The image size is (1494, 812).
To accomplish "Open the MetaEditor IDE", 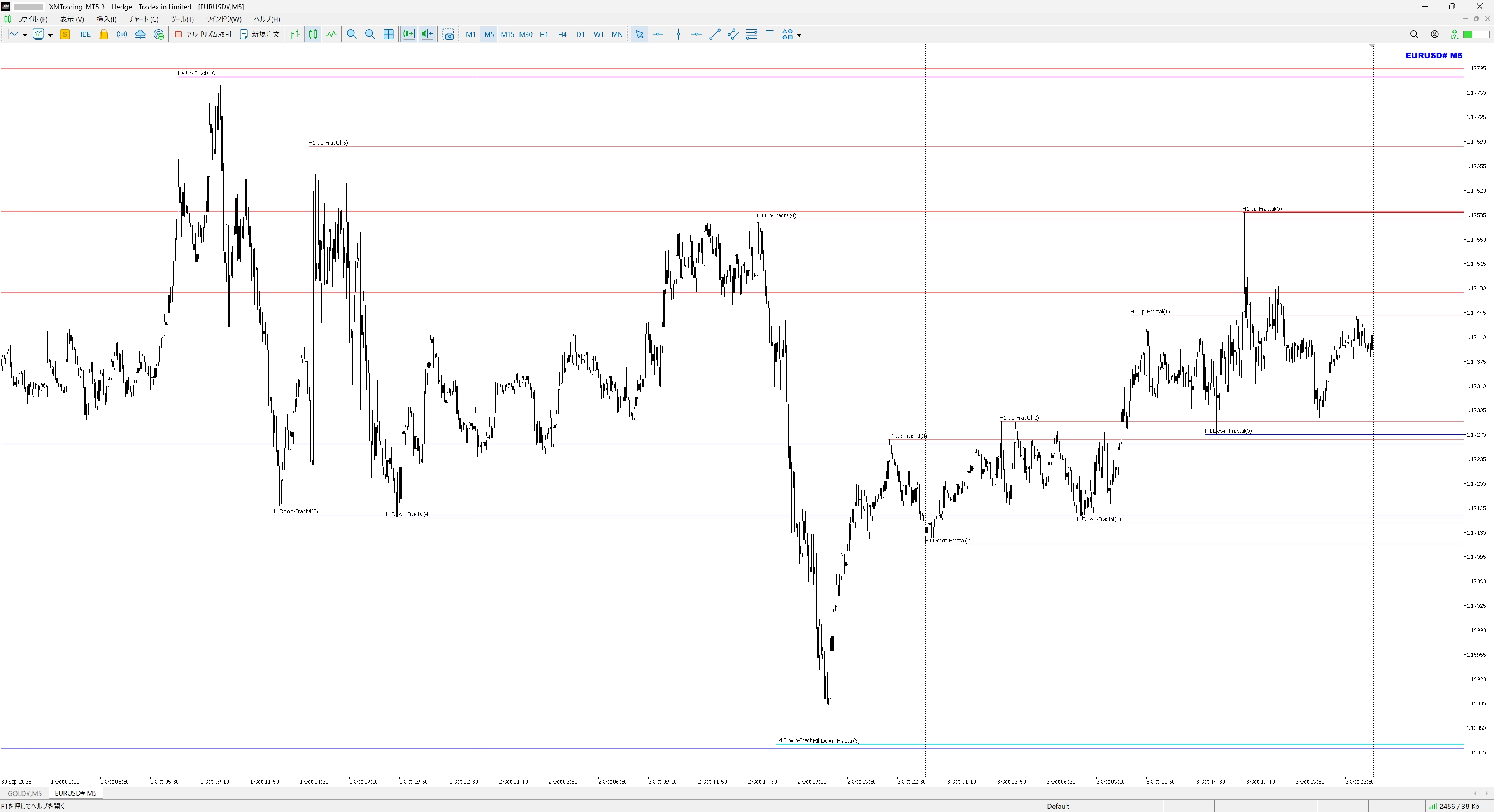I will 85,34.
